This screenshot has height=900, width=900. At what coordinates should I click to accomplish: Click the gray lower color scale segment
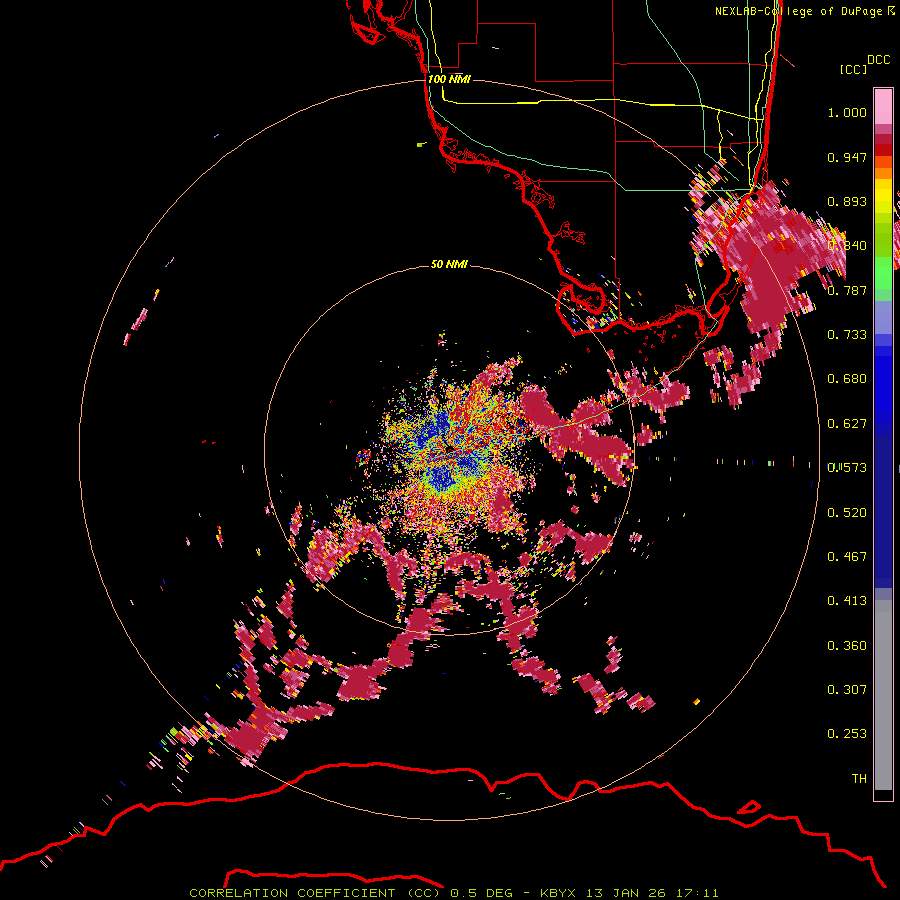(x=883, y=695)
